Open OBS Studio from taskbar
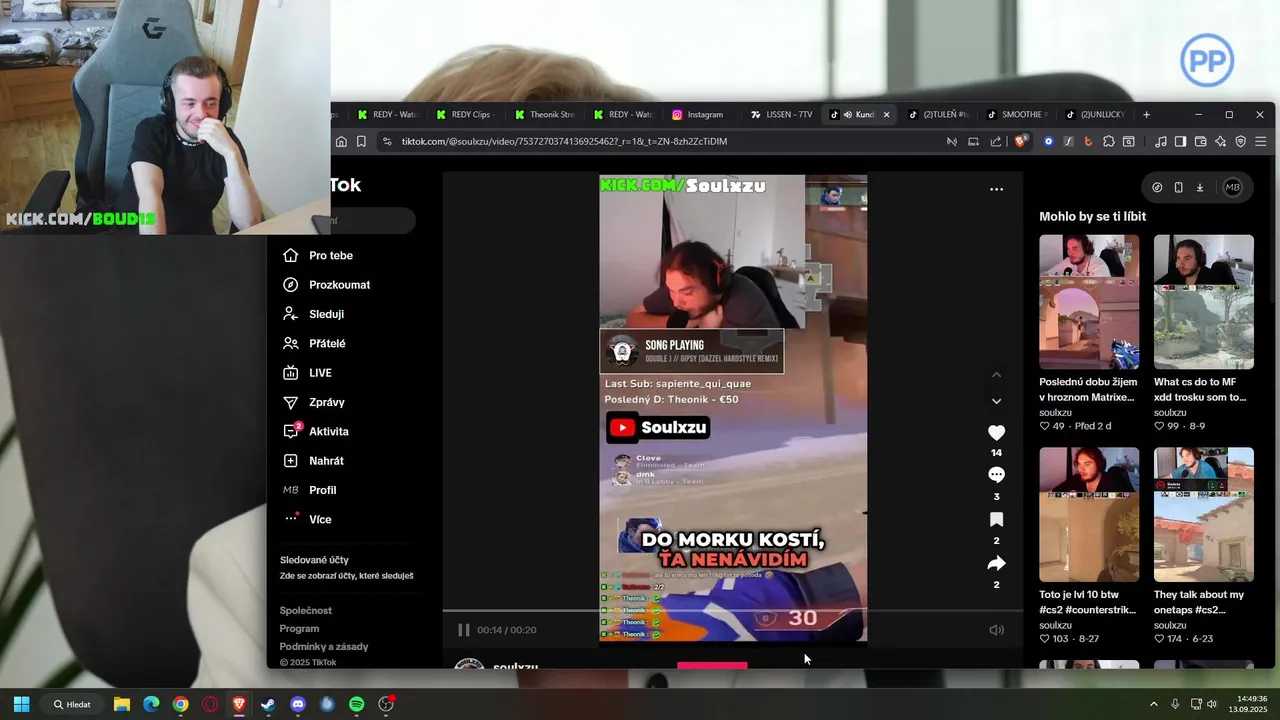Image resolution: width=1280 pixels, height=720 pixels. point(386,704)
